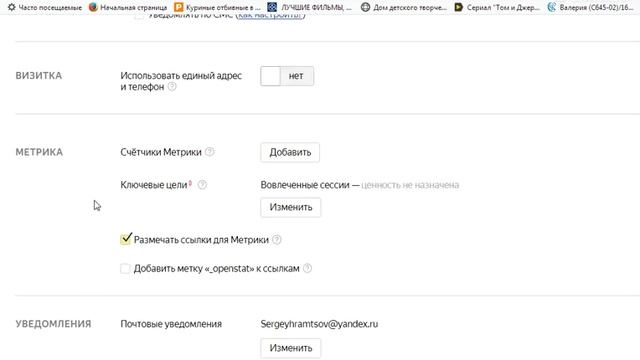Show help icon next to 'Ключевые цели'
640x360 pixels.
tap(202, 185)
